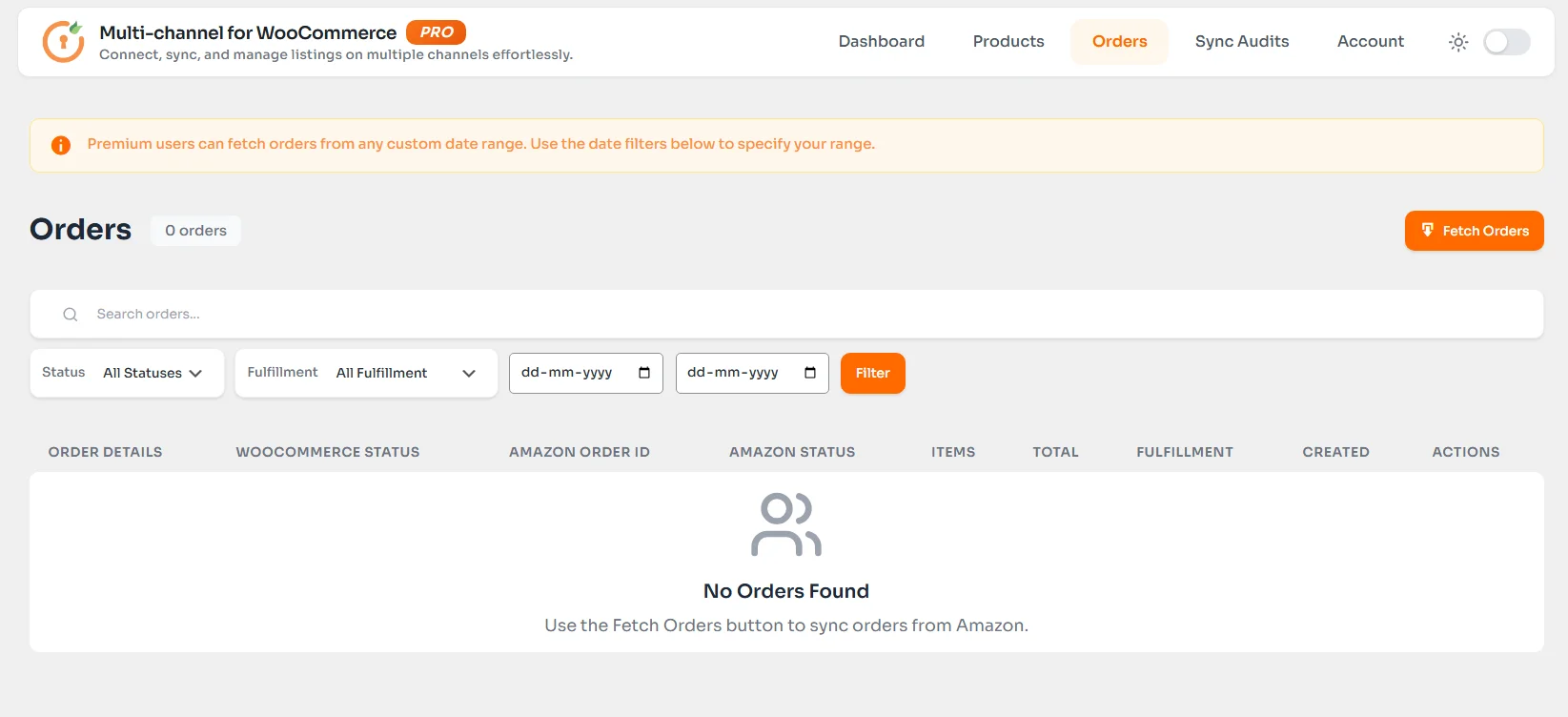Click the CREATED column header
The width and height of the screenshot is (1568, 717).
pyautogui.click(x=1336, y=452)
